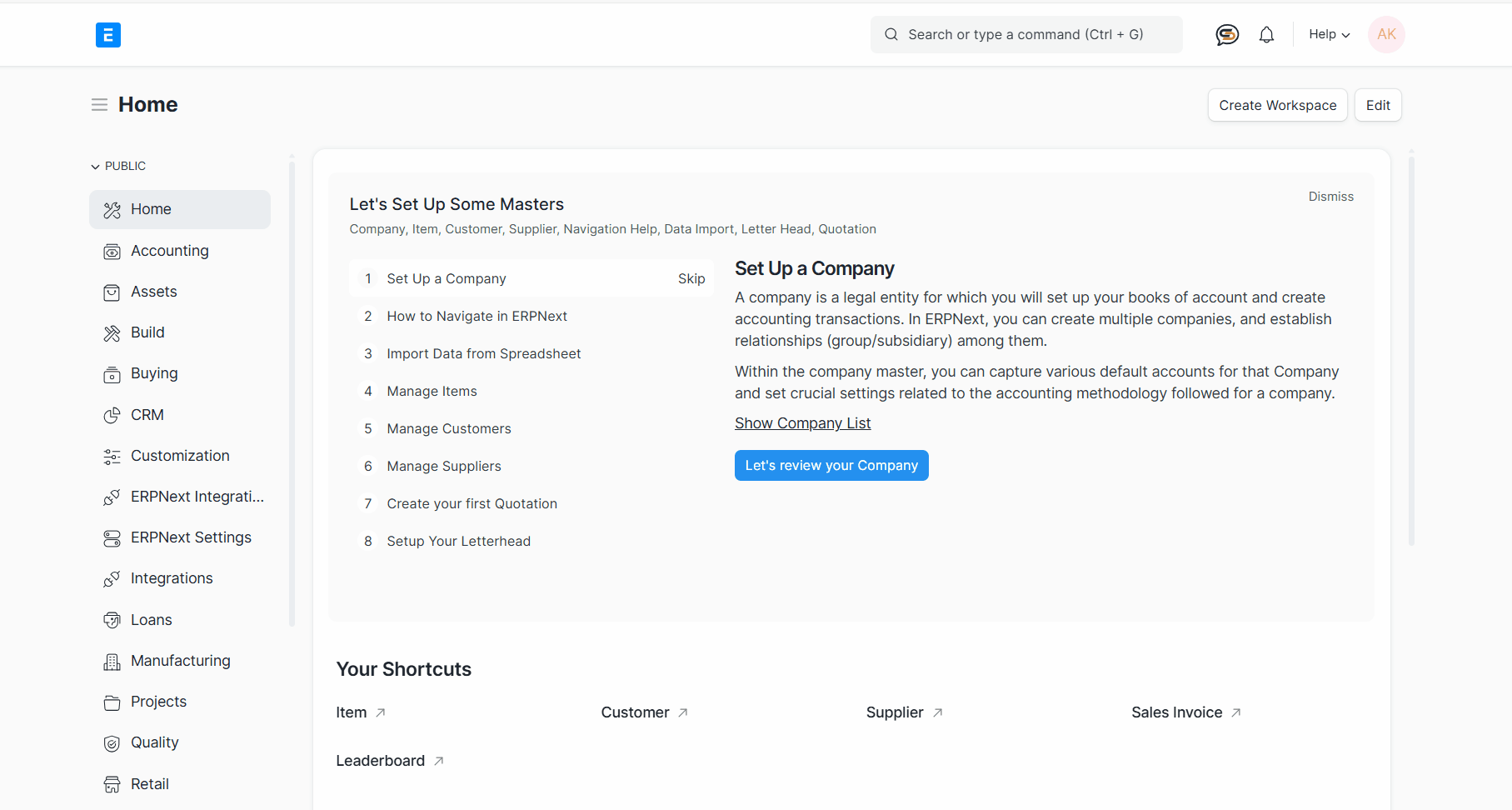Select Set Up a Company step
This screenshot has height=810, width=1512.
(x=447, y=279)
